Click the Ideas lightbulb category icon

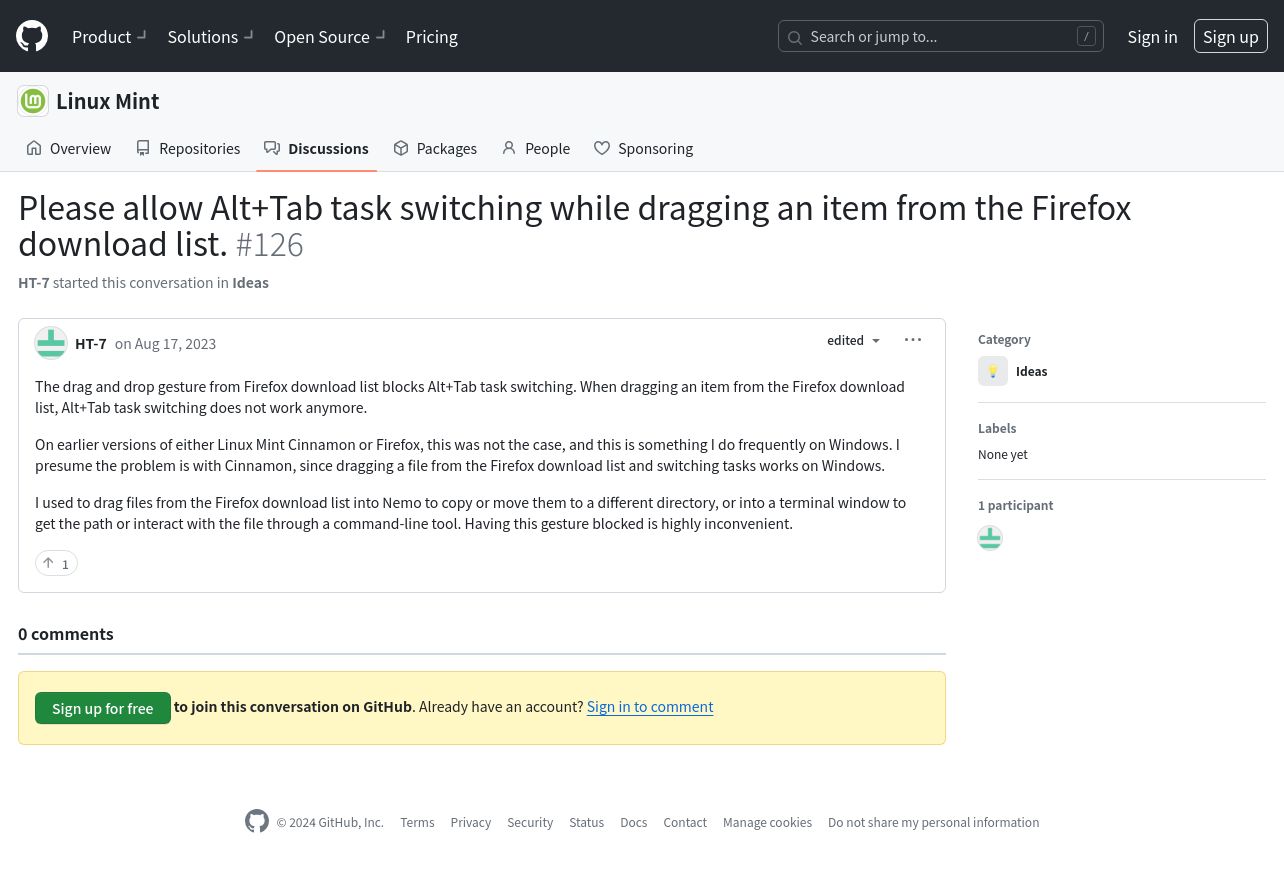tap(993, 371)
